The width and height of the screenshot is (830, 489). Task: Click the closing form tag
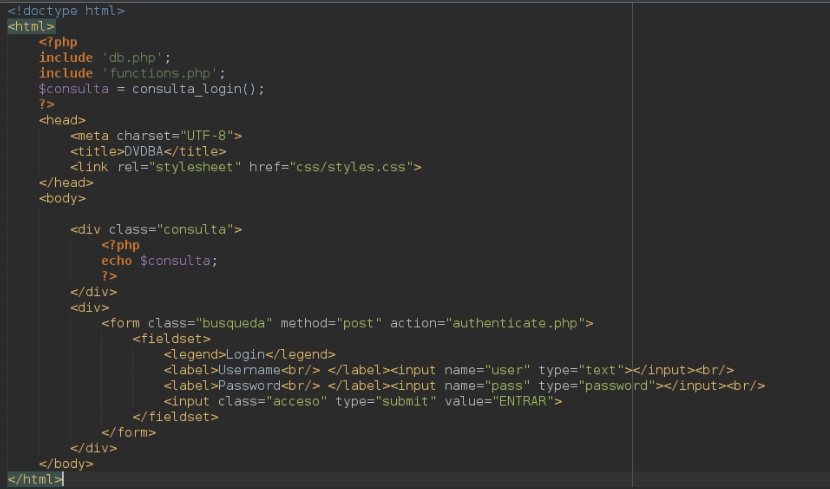coord(129,432)
